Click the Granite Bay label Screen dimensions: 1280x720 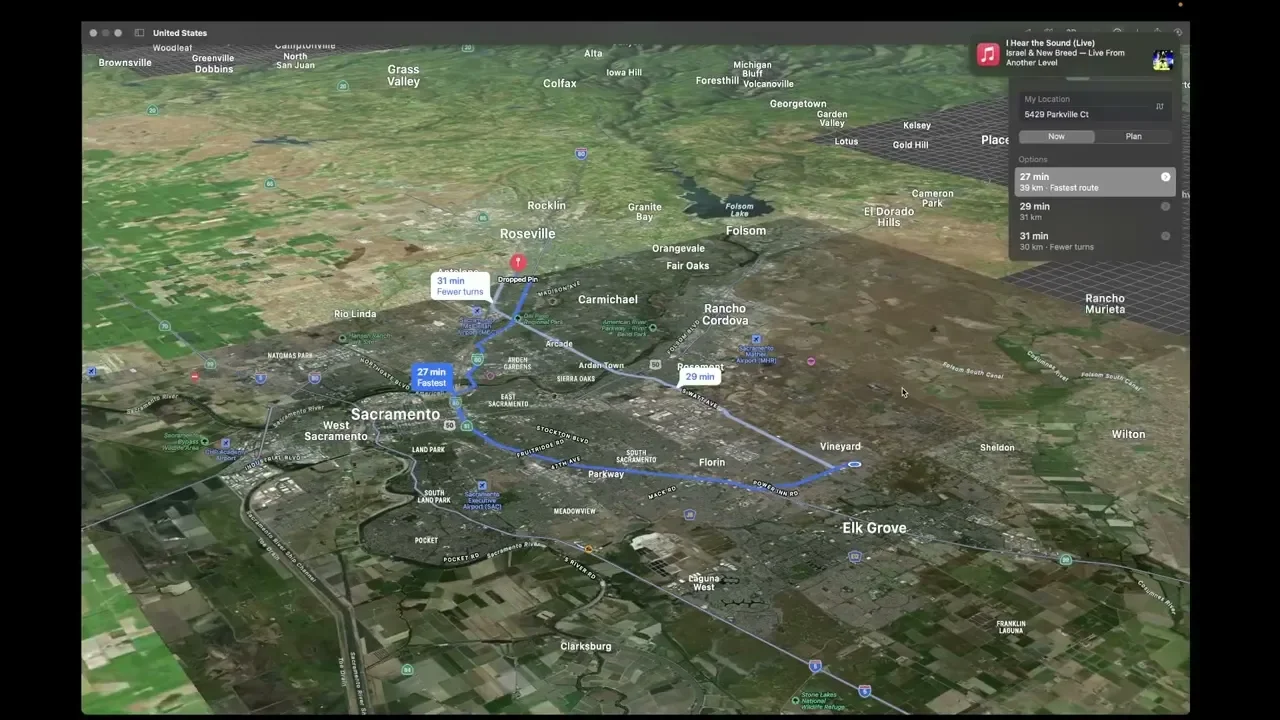tap(645, 212)
